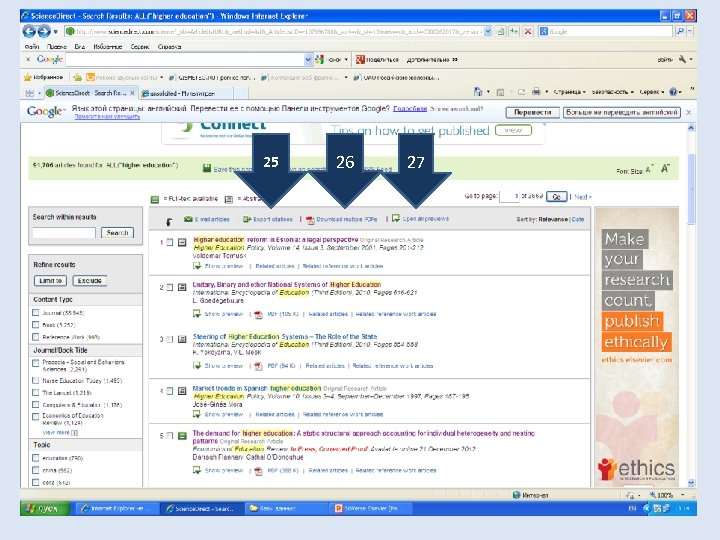Click the Google Toolbar wrench settings icon
This screenshot has height=540, width=720.
(x=682, y=59)
